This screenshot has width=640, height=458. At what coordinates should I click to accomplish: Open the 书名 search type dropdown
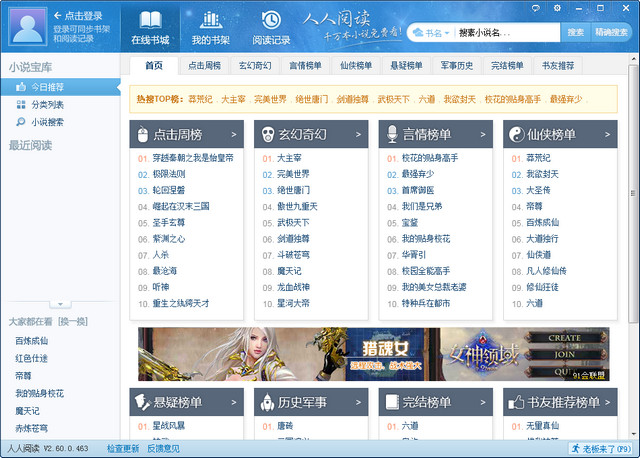[x=431, y=33]
